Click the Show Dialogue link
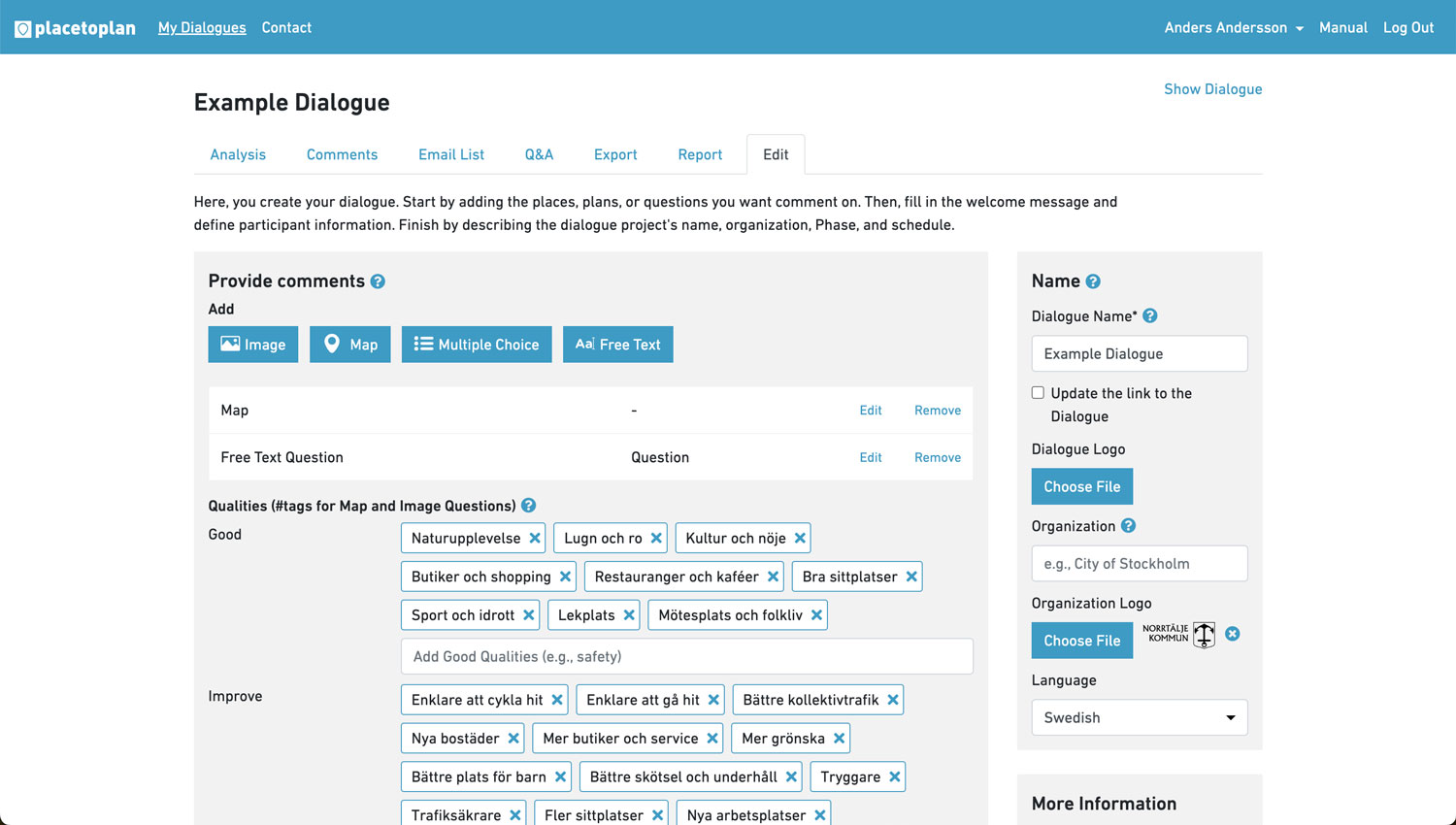Image resolution: width=1456 pixels, height=825 pixels. tap(1212, 89)
